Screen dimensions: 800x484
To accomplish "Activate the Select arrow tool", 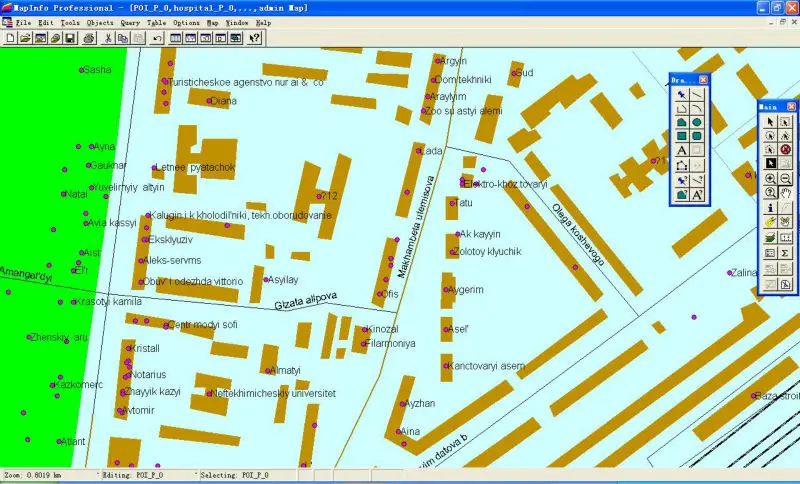I will [770, 122].
